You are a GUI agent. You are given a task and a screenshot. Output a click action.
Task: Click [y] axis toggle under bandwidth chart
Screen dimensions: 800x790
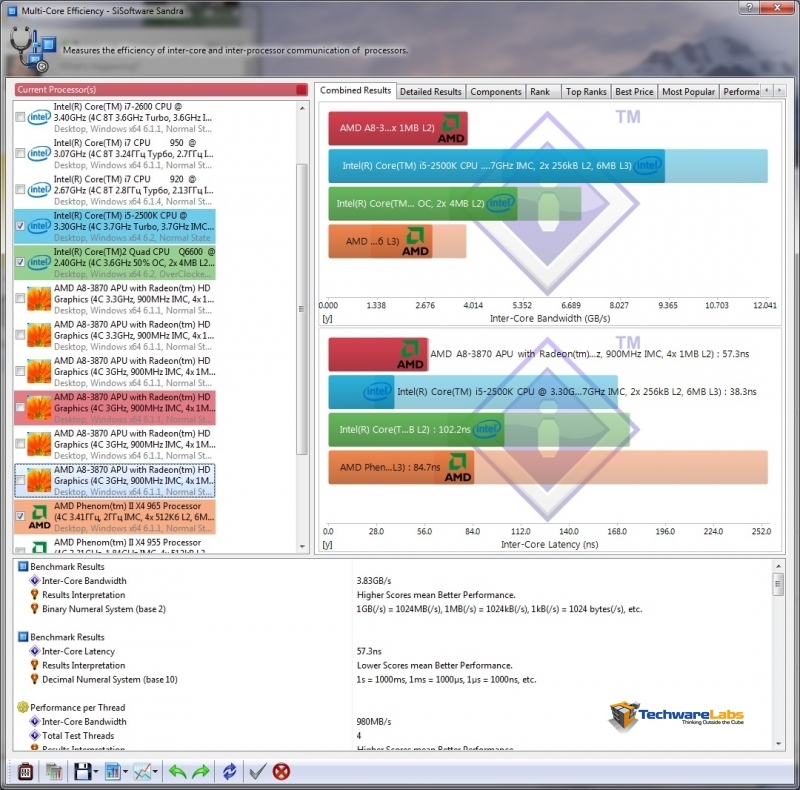327,318
